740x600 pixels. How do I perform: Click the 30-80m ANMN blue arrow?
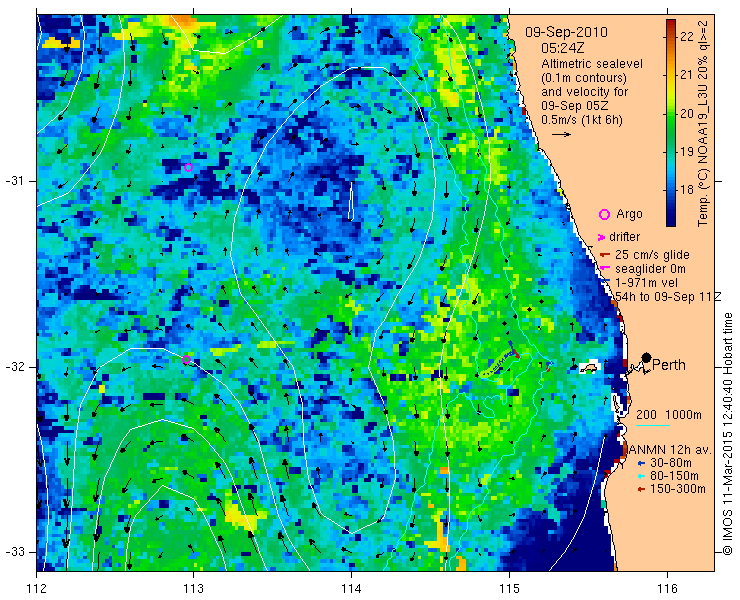(x=641, y=463)
